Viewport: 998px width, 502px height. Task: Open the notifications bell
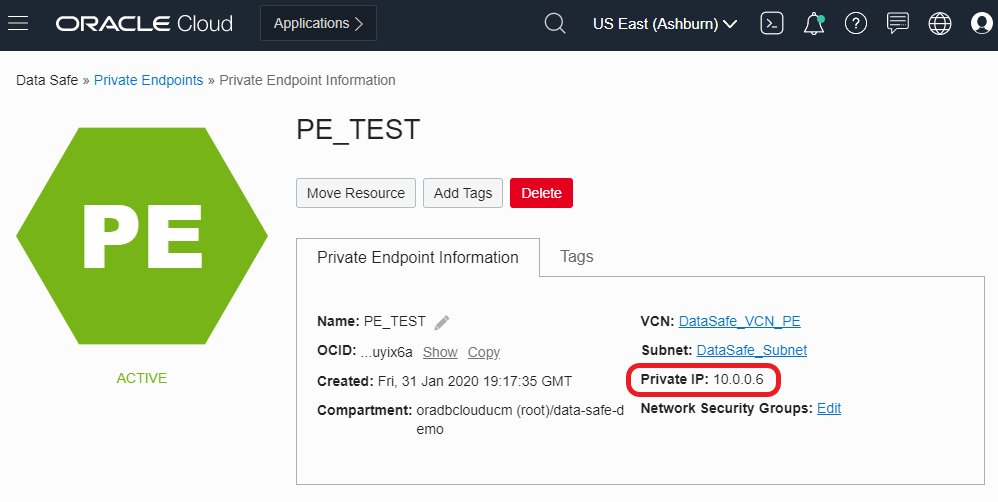point(814,23)
